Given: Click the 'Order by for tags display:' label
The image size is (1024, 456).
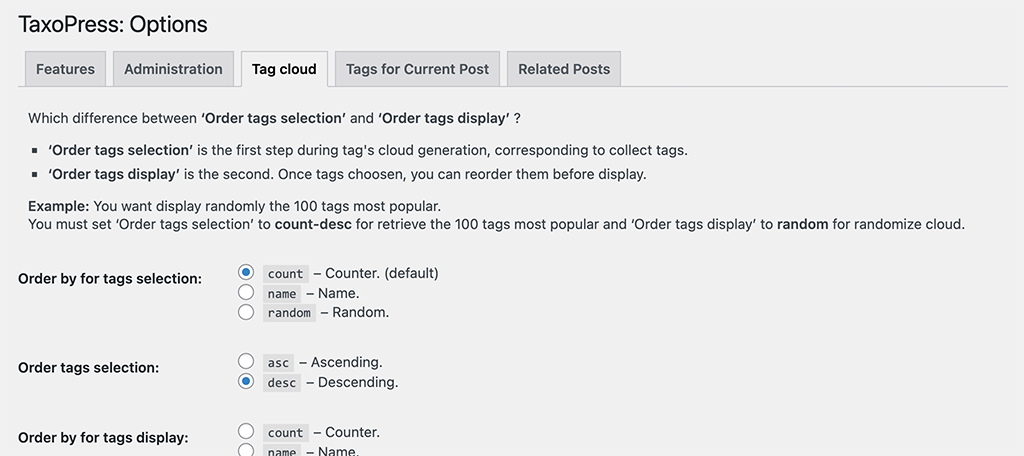Looking at the screenshot, I should coord(103,437).
